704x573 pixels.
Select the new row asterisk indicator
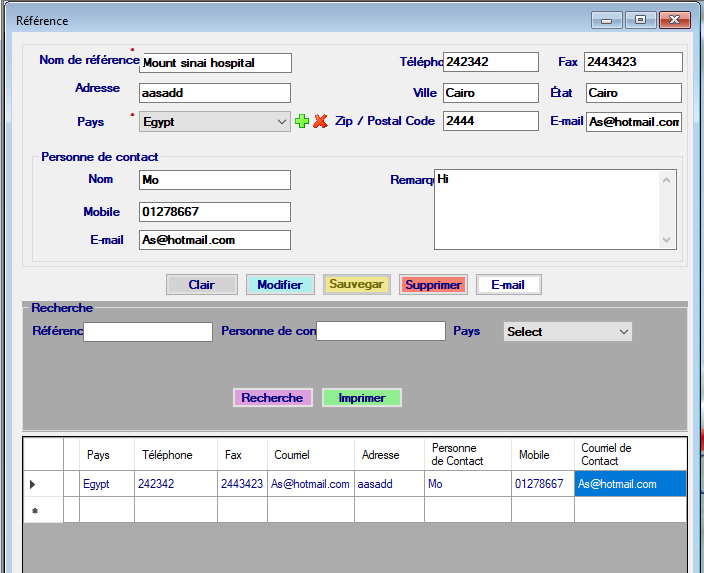click(34, 510)
